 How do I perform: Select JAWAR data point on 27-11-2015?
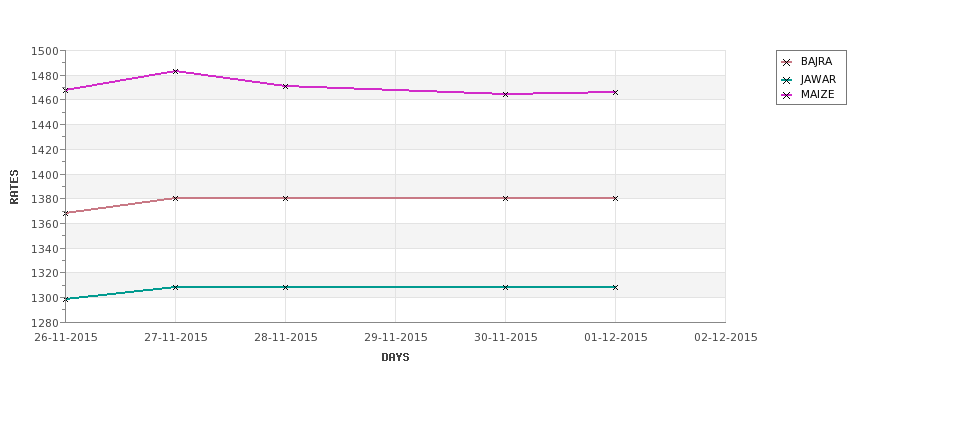pos(175,287)
